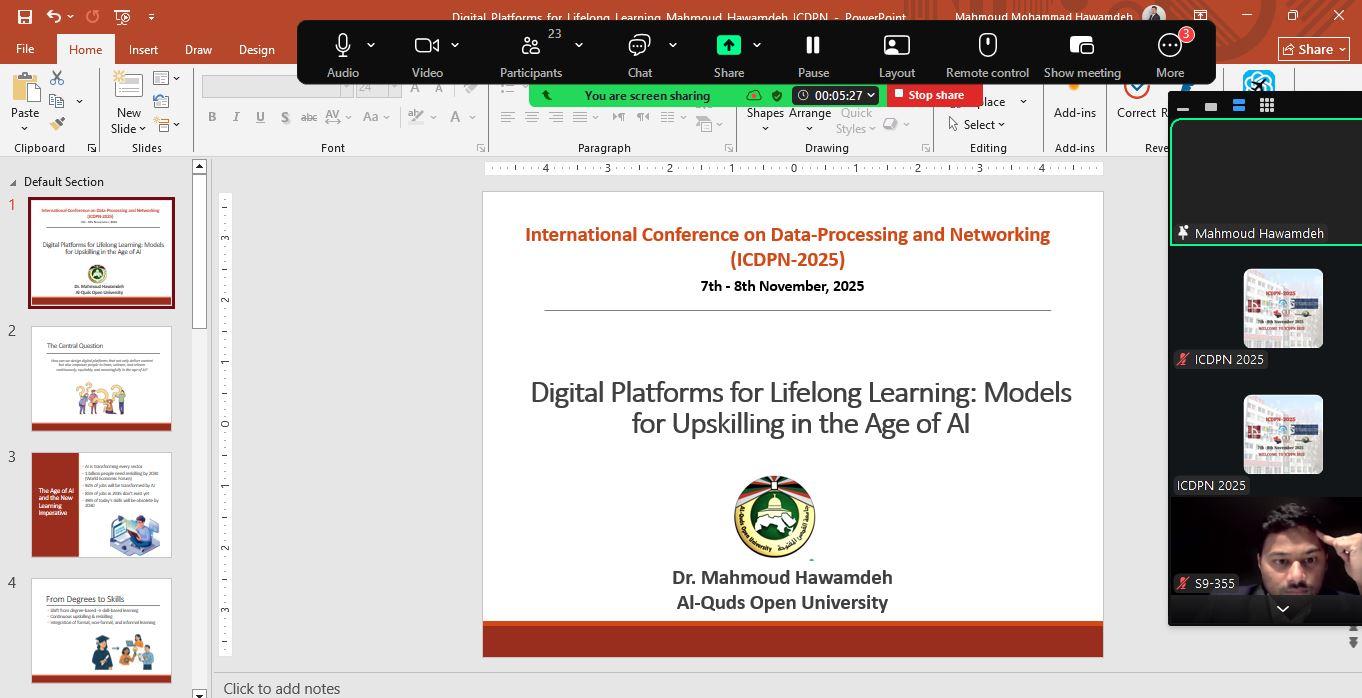Toggle Italic formatting in Font group
This screenshot has height=698, width=1362.
236,117
